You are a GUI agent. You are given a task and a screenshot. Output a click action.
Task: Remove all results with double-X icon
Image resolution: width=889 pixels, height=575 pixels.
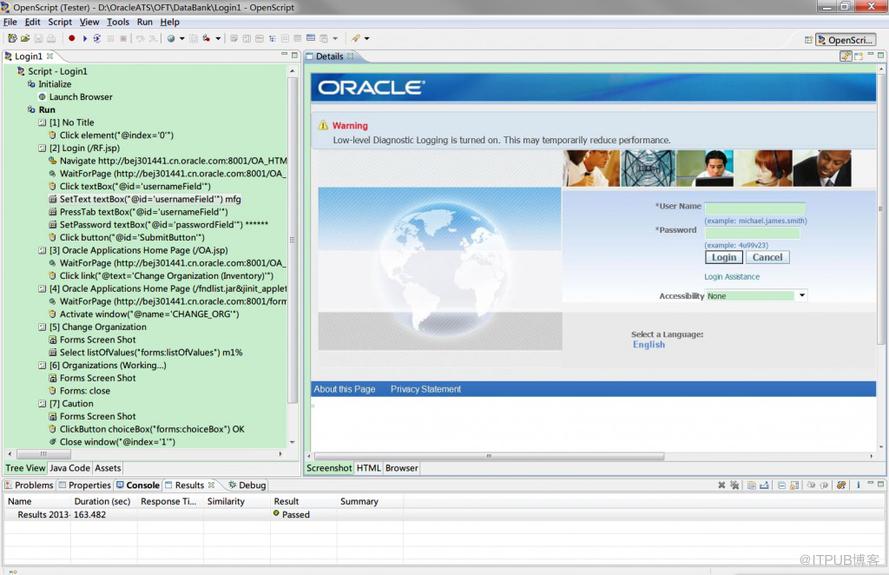[735, 485]
